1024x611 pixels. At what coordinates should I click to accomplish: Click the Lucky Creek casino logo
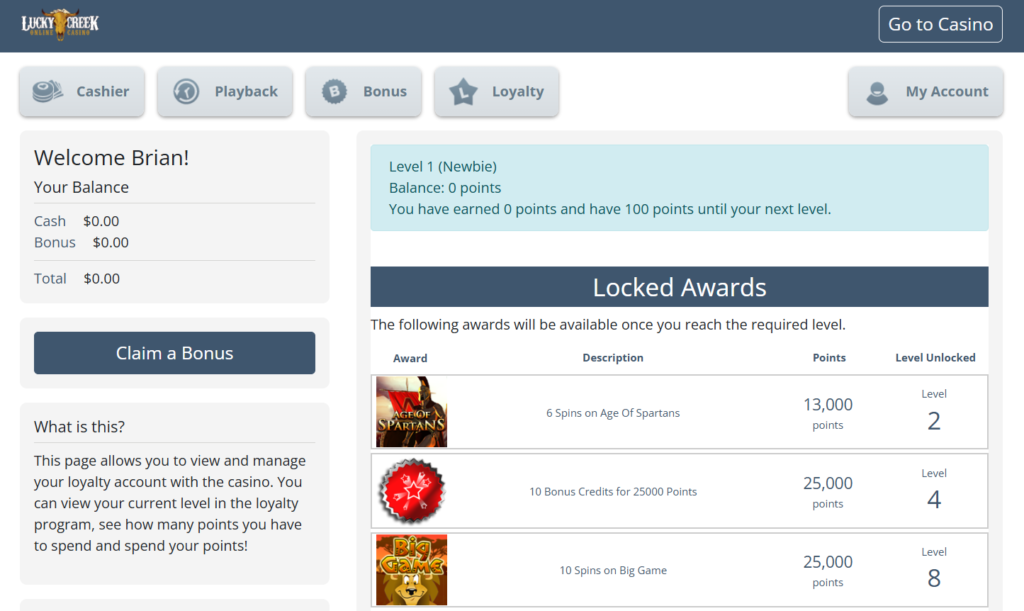[60, 24]
